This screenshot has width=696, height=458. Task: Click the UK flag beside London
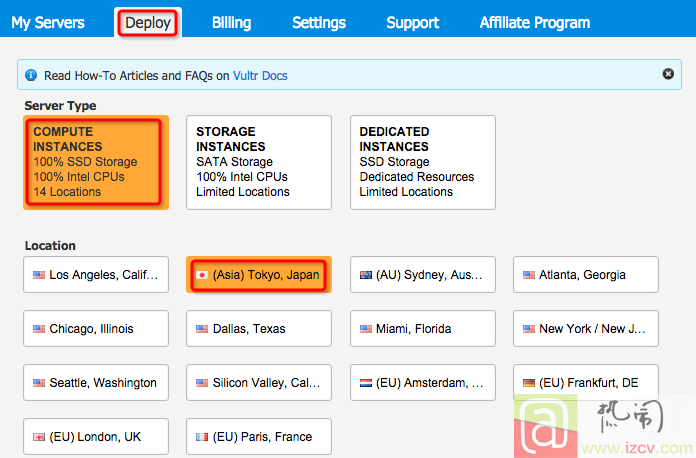39,437
